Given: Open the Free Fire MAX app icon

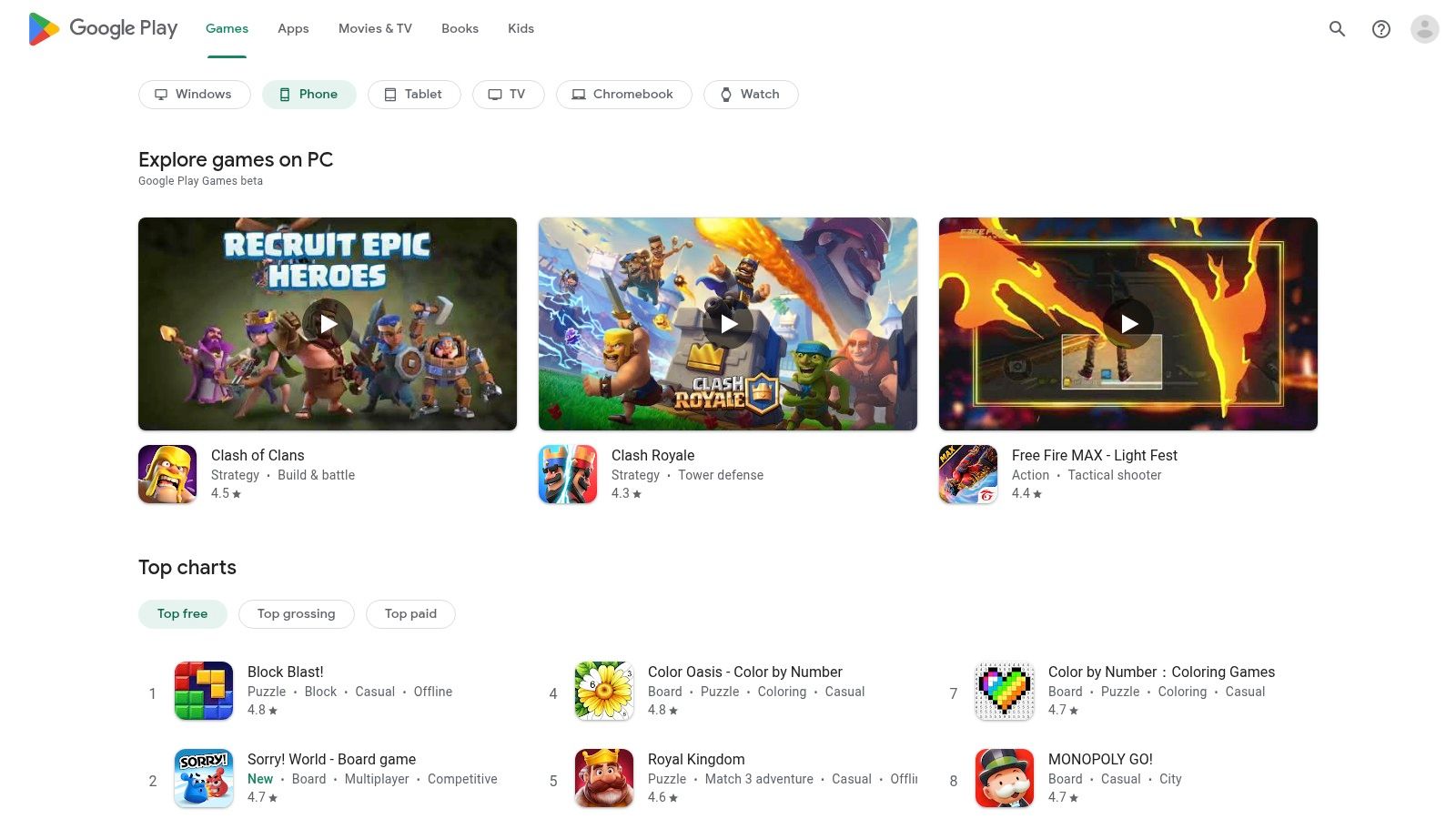Looking at the screenshot, I should coord(968,473).
